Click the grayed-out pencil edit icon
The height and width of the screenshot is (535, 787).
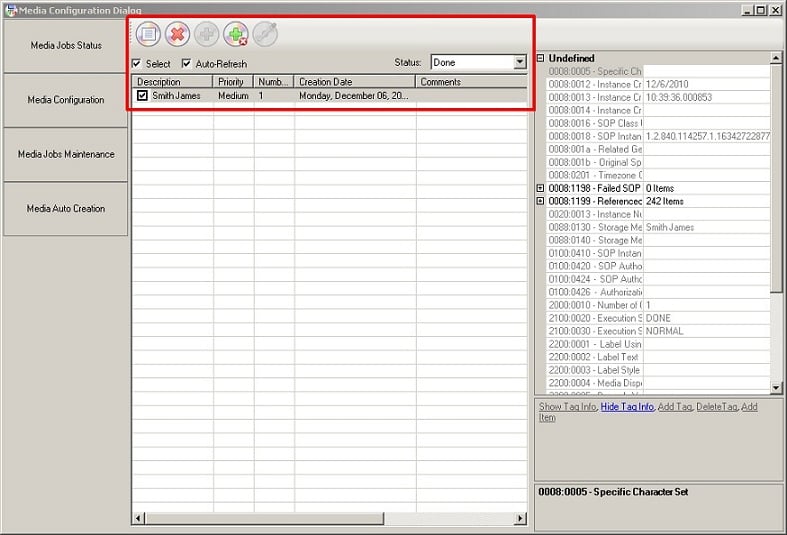(x=265, y=34)
